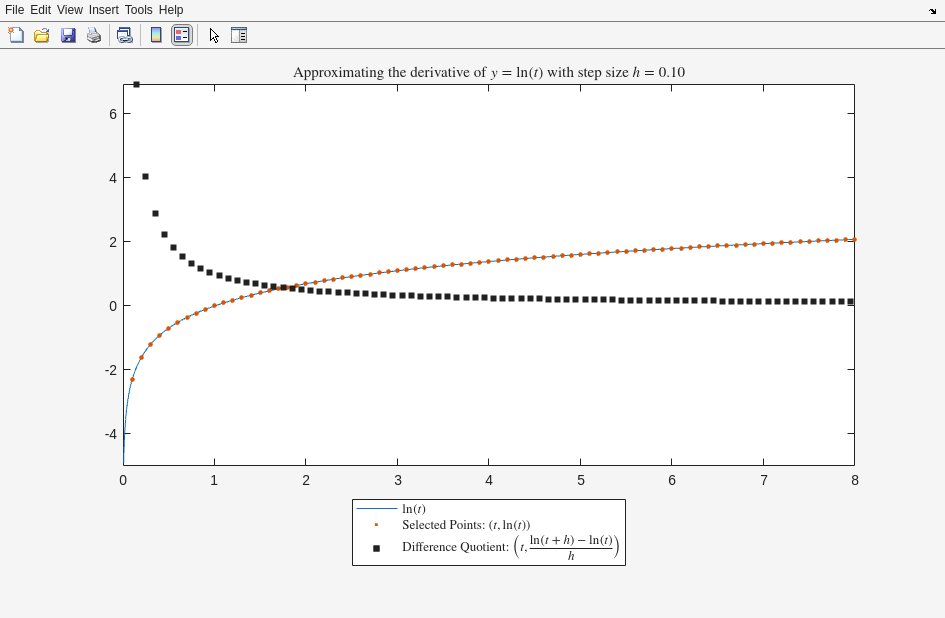The height and width of the screenshot is (618, 945).
Task: Toggle the Insert Legend toolbar button
Action: (181, 35)
